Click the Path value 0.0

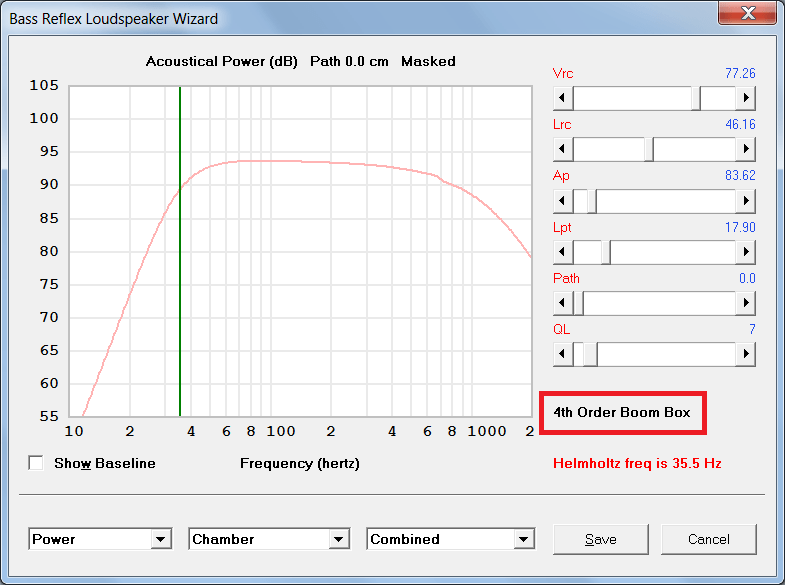tap(747, 278)
